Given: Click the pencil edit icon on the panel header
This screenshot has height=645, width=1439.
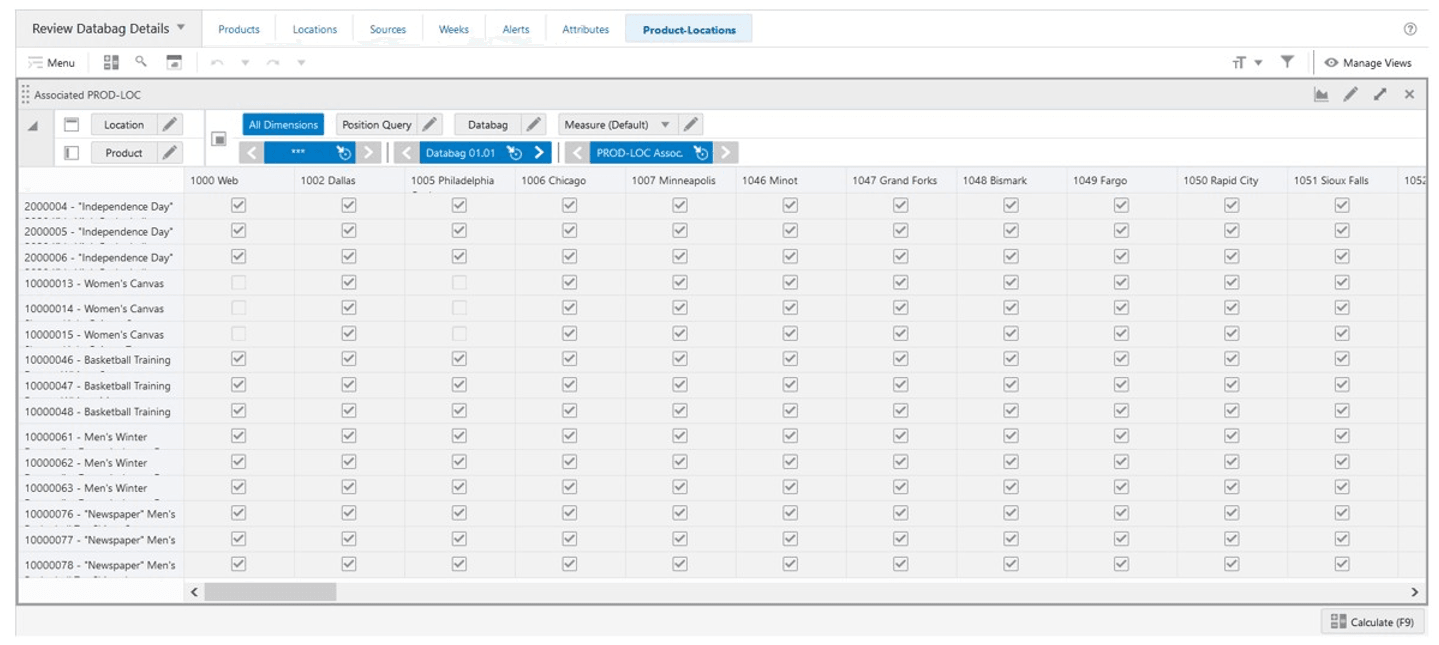Looking at the screenshot, I should click(1352, 94).
